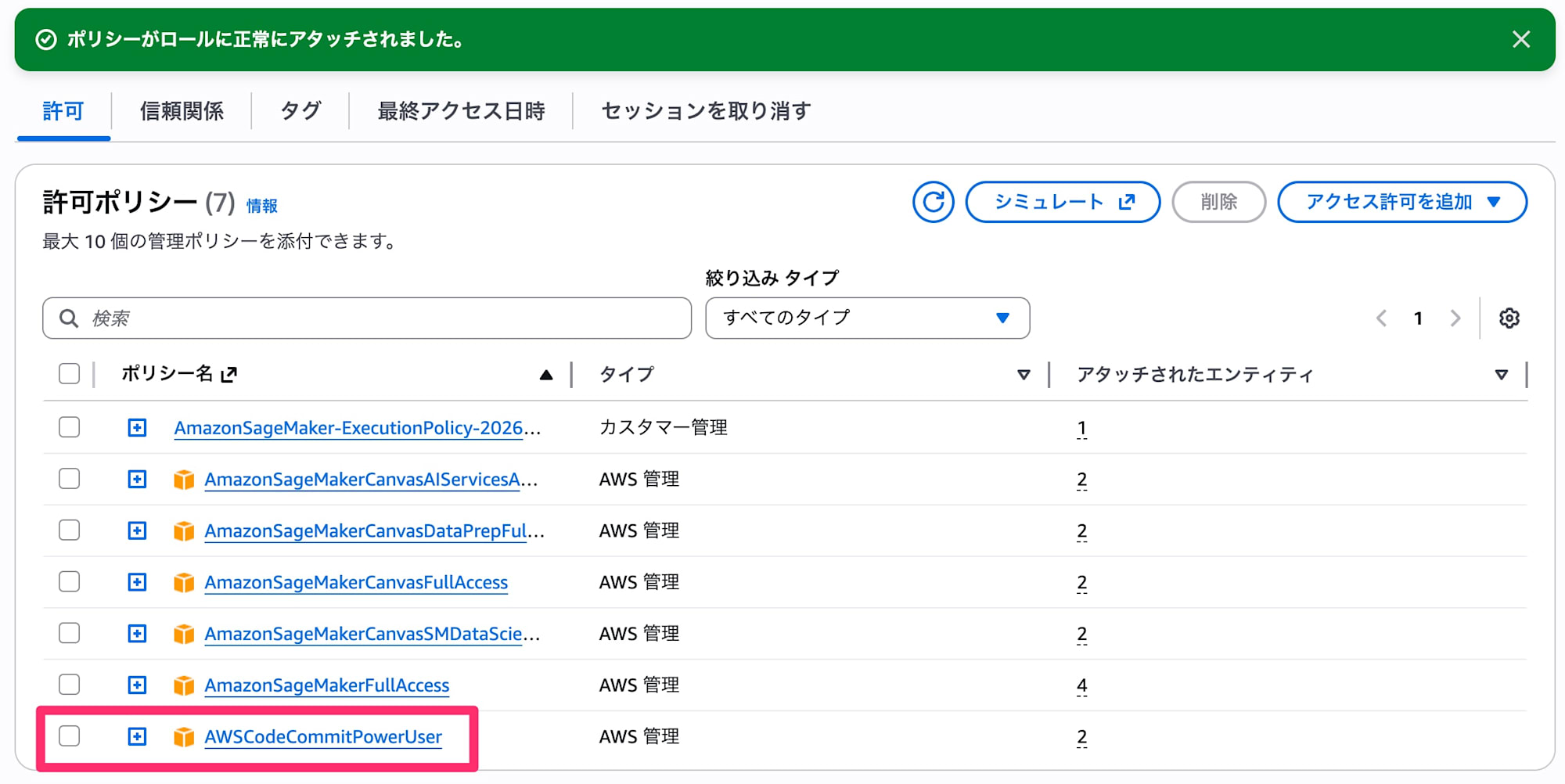1565x784 pixels.
Task: Click external link icon beside ポリシー名 header
Action: (228, 375)
